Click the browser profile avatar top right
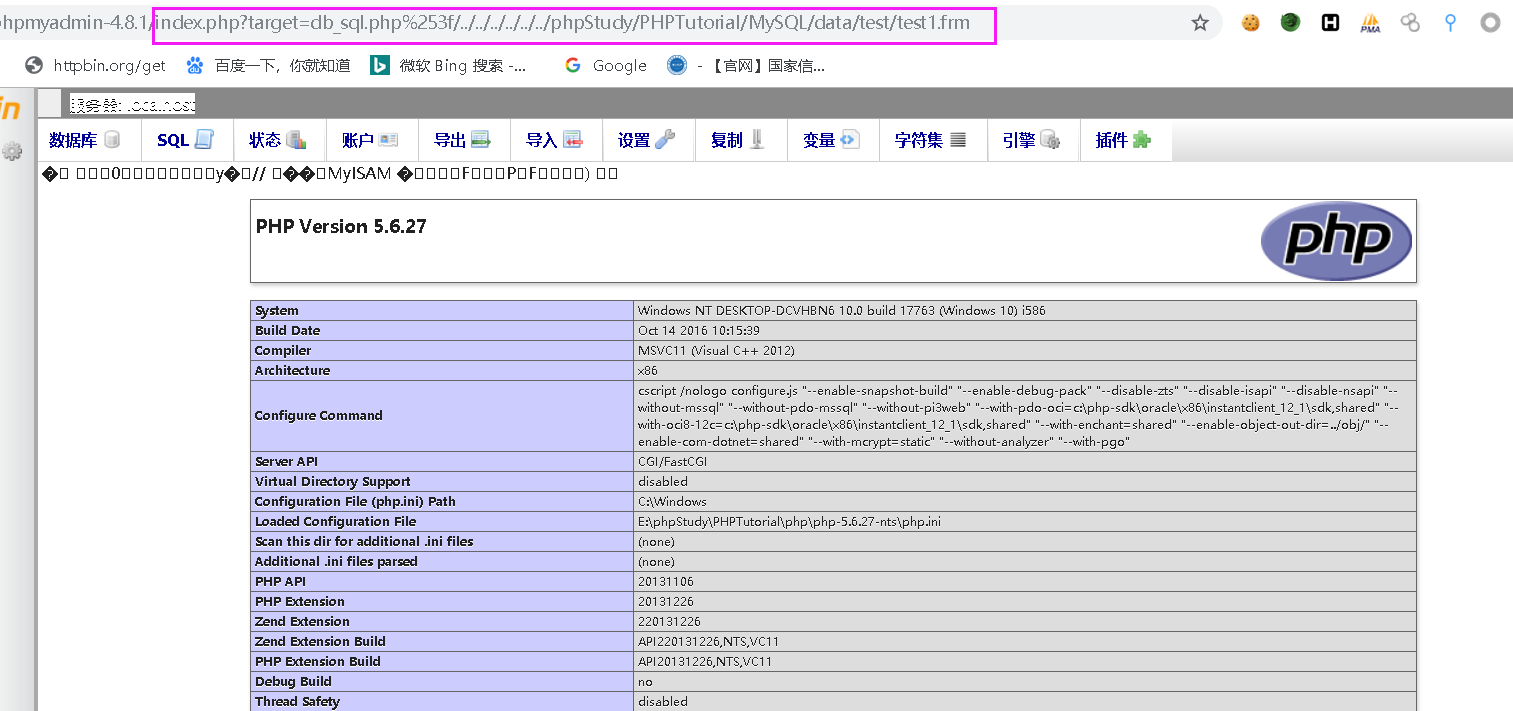1513x711 pixels. 1491,22
